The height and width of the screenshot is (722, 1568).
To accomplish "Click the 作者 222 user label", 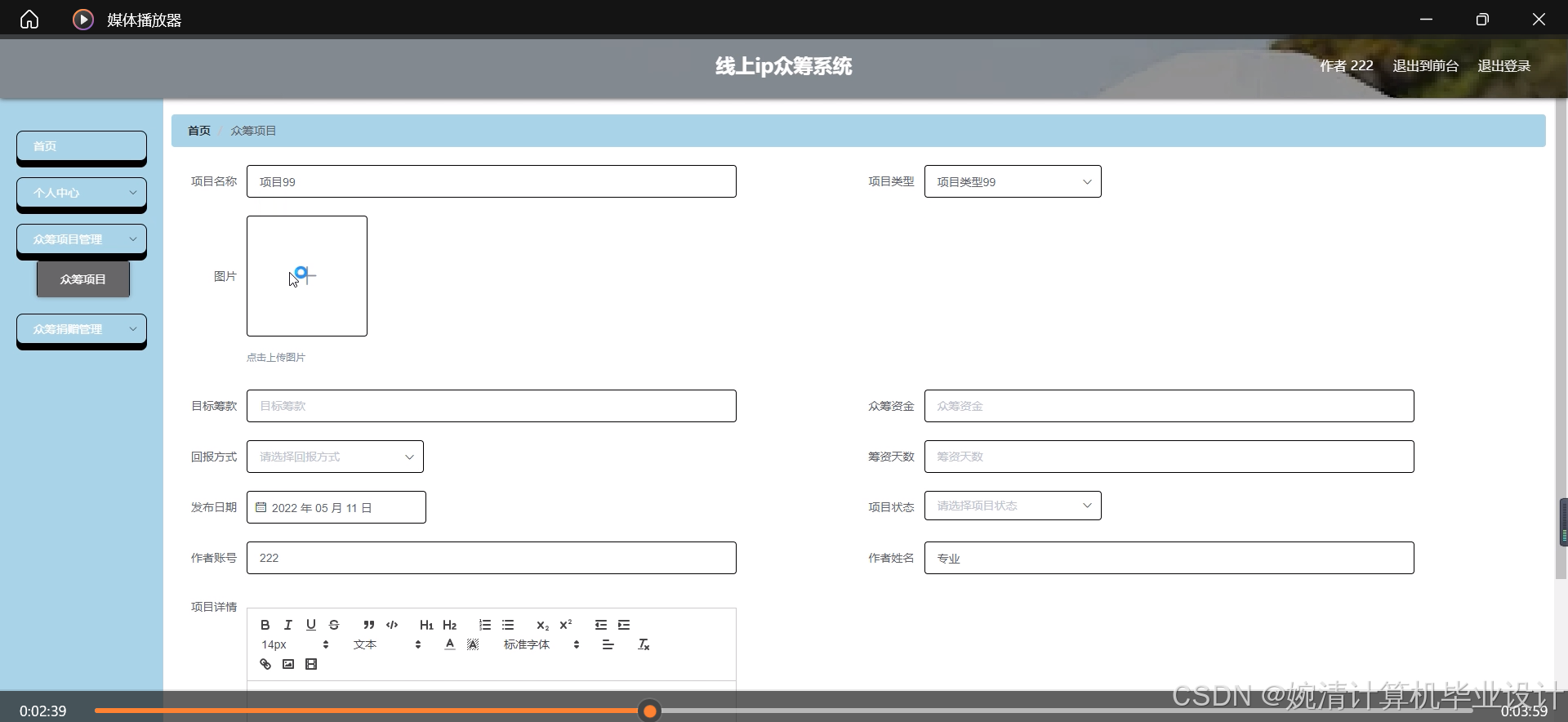I will coord(1347,66).
